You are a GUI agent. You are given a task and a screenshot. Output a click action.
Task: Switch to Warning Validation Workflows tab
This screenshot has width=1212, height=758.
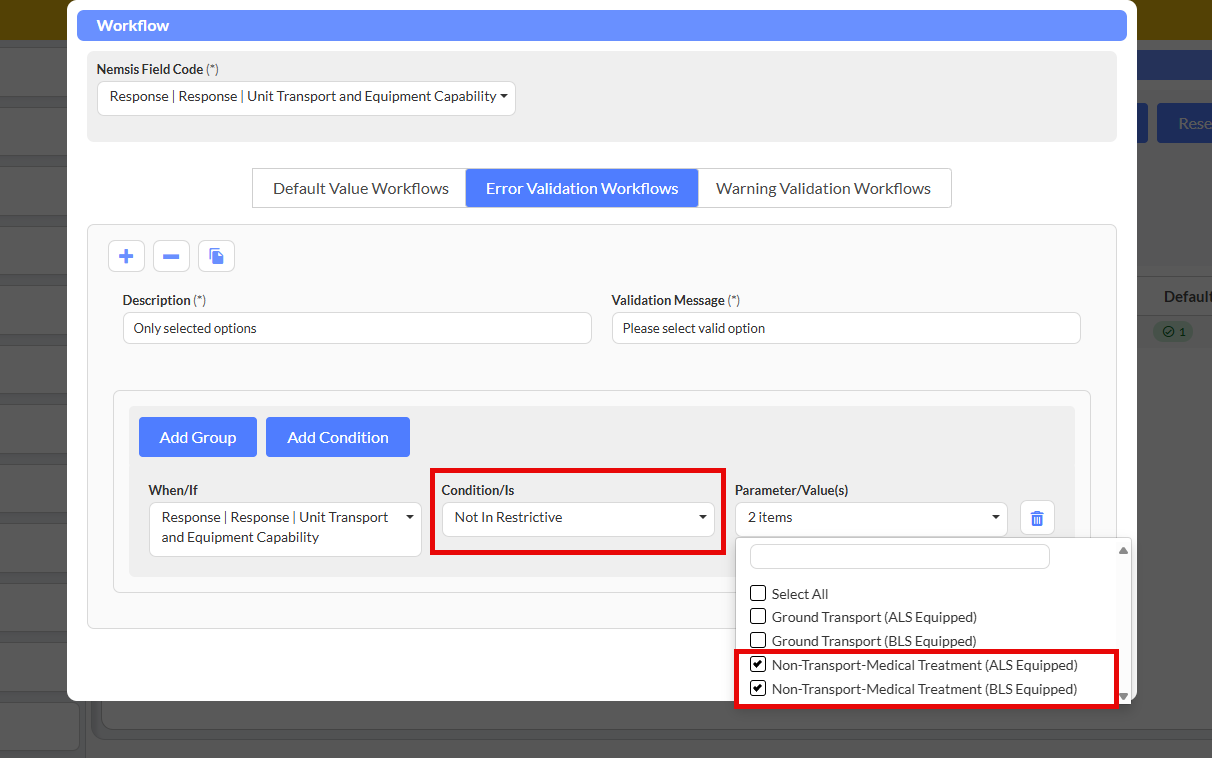(823, 188)
